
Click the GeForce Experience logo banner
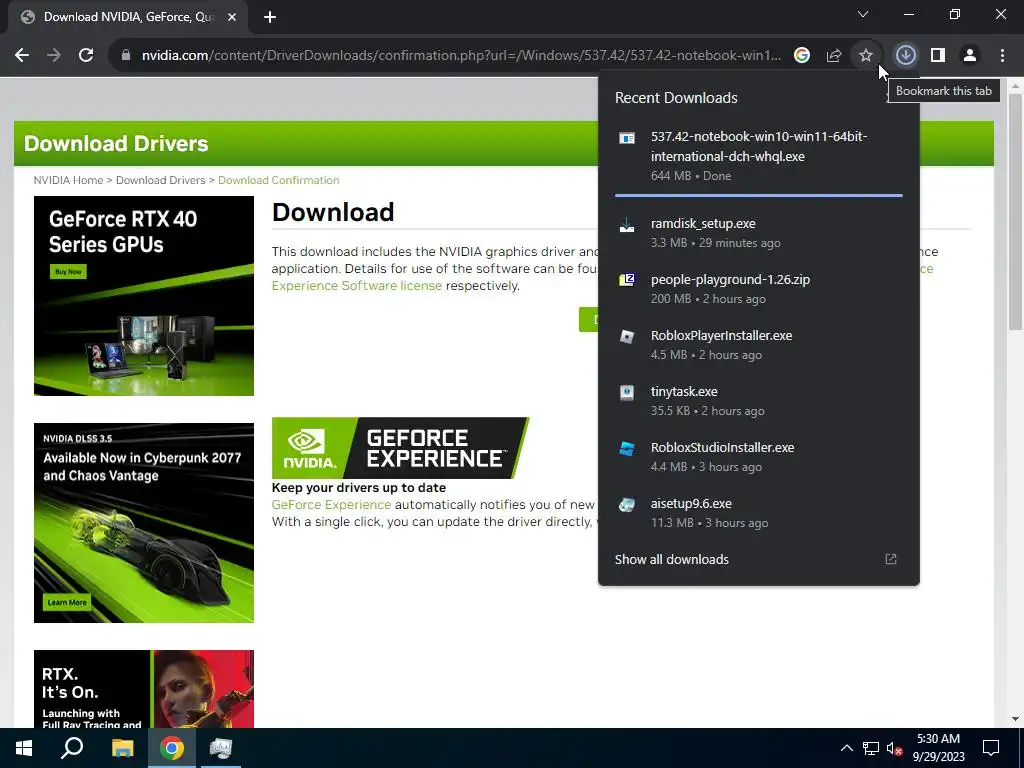400,448
